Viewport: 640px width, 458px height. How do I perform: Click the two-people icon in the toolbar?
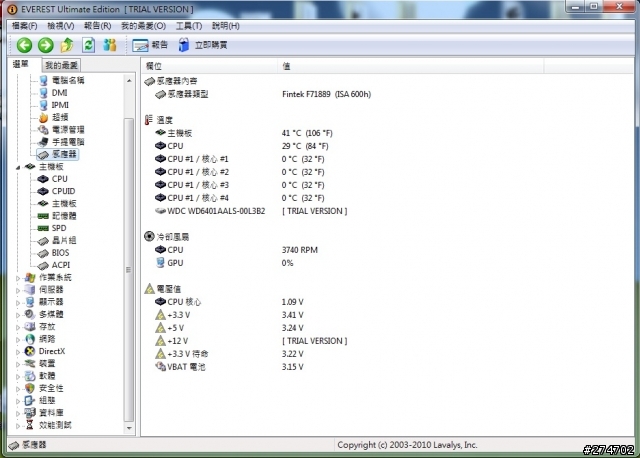pyautogui.click(x=110, y=45)
